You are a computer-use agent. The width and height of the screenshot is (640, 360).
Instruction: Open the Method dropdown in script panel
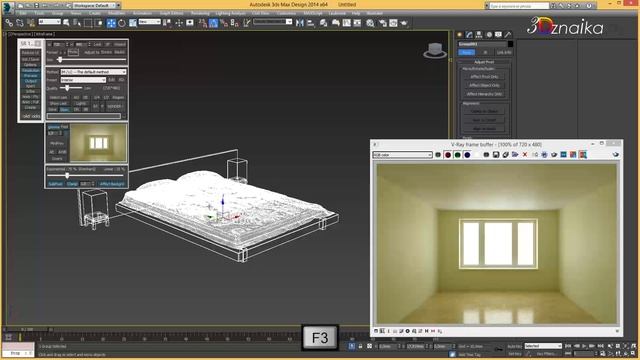(93, 72)
